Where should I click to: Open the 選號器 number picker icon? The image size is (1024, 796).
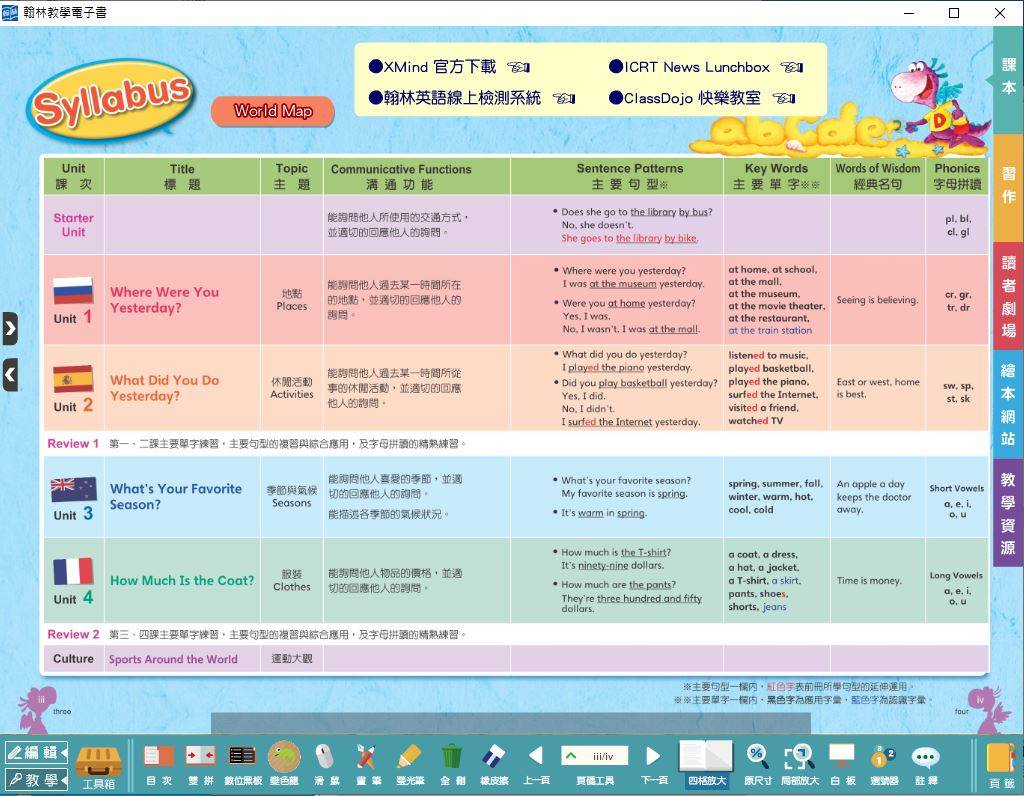tap(884, 756)
